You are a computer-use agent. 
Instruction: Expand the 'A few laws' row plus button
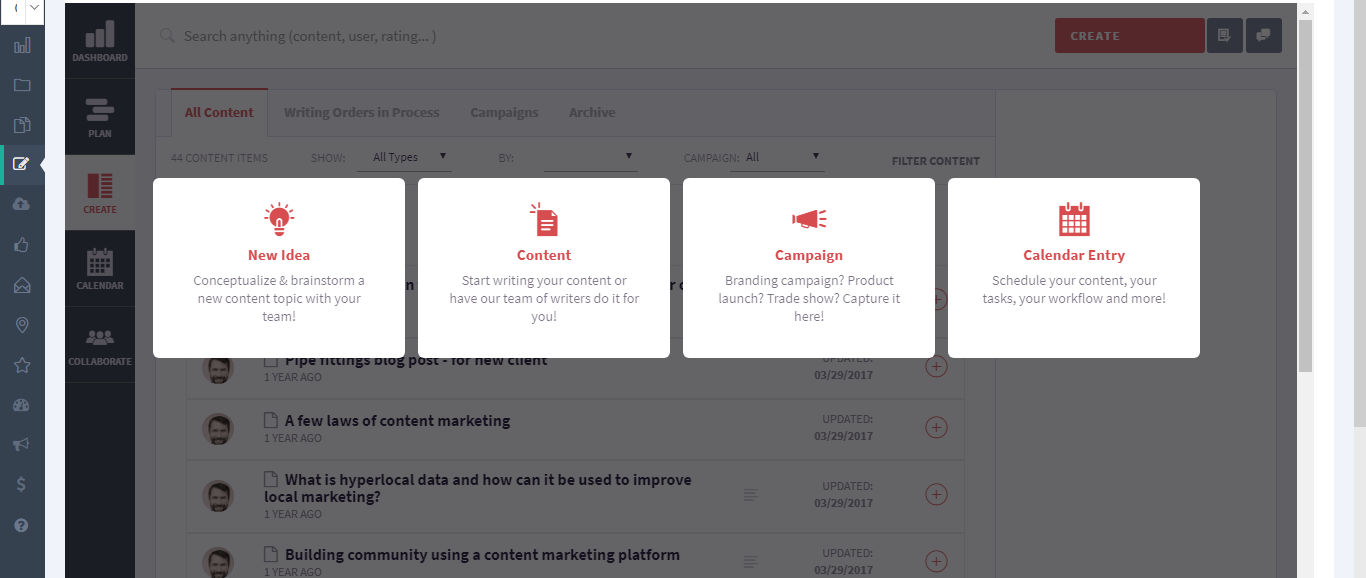point(936,427)
